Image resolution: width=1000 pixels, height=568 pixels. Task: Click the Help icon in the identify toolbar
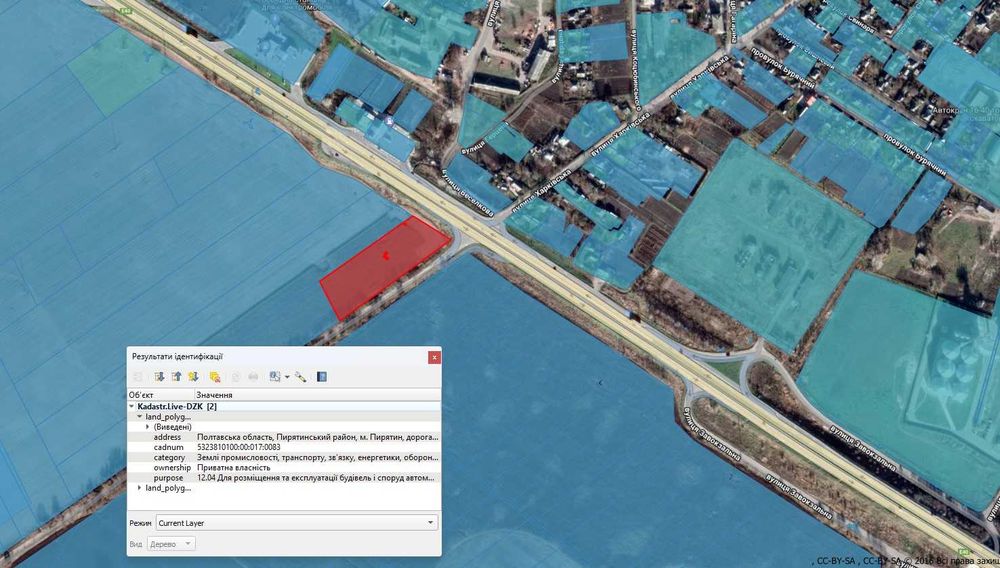pyautogui.click(x=322, y=377)
